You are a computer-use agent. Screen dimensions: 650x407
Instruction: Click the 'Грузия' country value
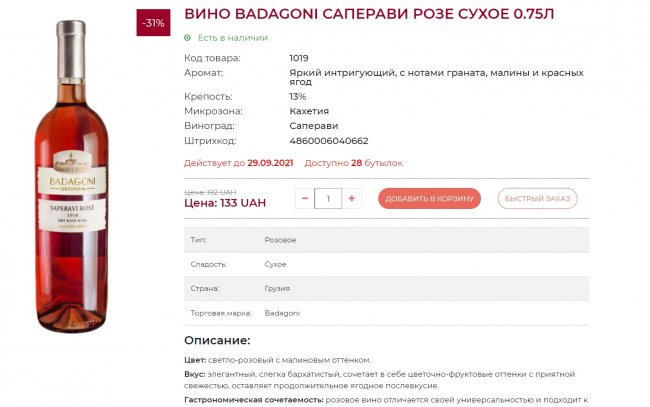coord(277,288)
